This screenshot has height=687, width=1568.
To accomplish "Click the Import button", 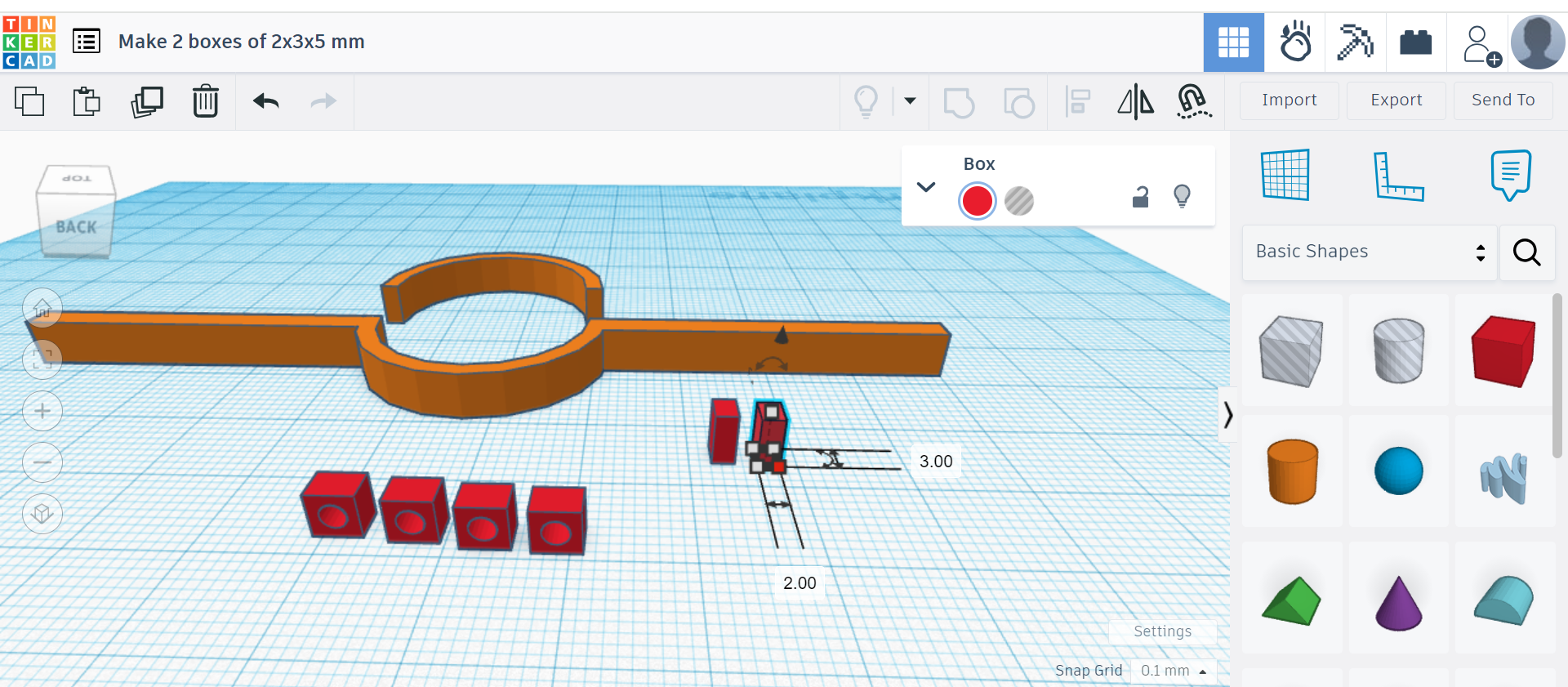I will pos(1290,100).
